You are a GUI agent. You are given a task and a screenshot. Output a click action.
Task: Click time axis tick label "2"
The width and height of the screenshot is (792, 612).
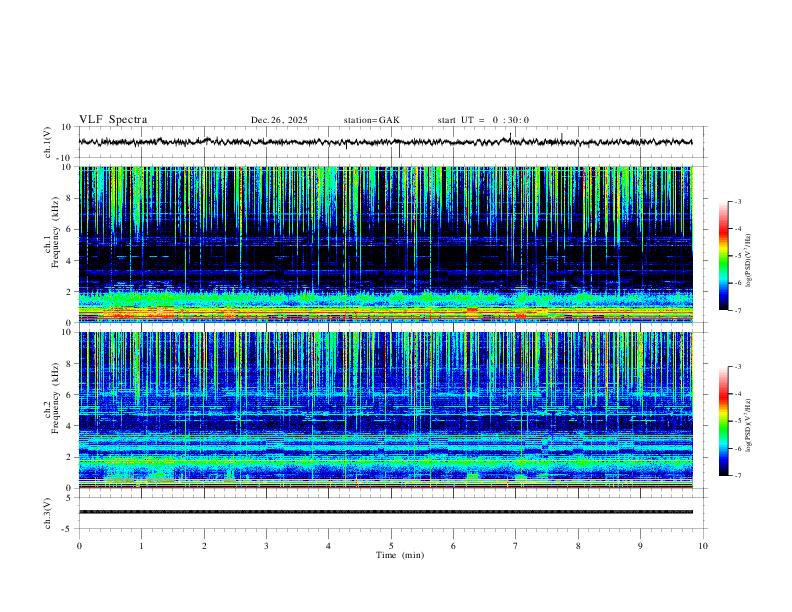204,546
